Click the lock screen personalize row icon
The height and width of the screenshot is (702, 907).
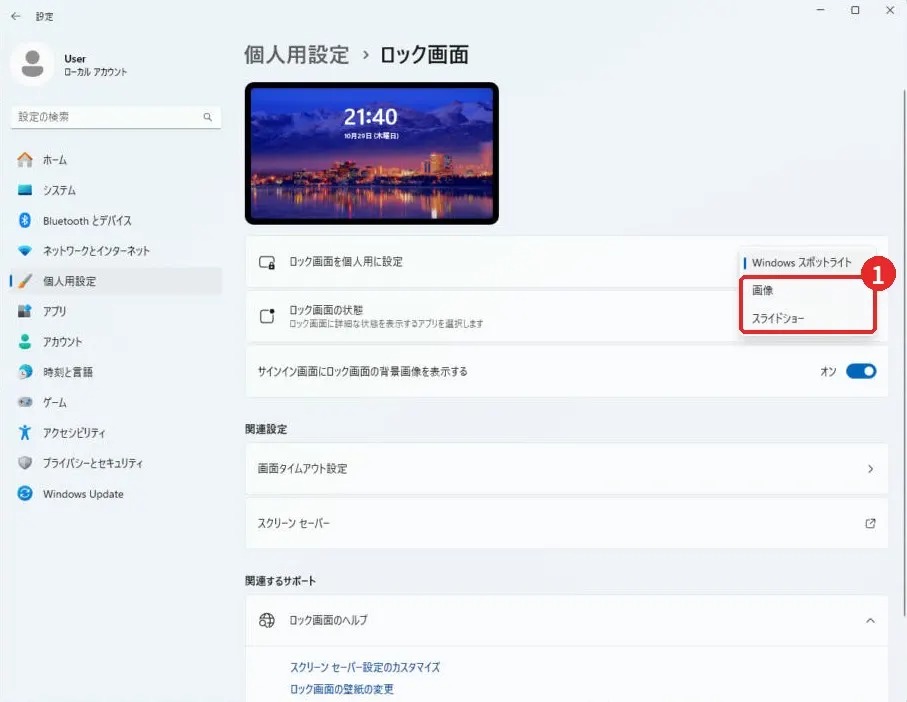(267, 262)
